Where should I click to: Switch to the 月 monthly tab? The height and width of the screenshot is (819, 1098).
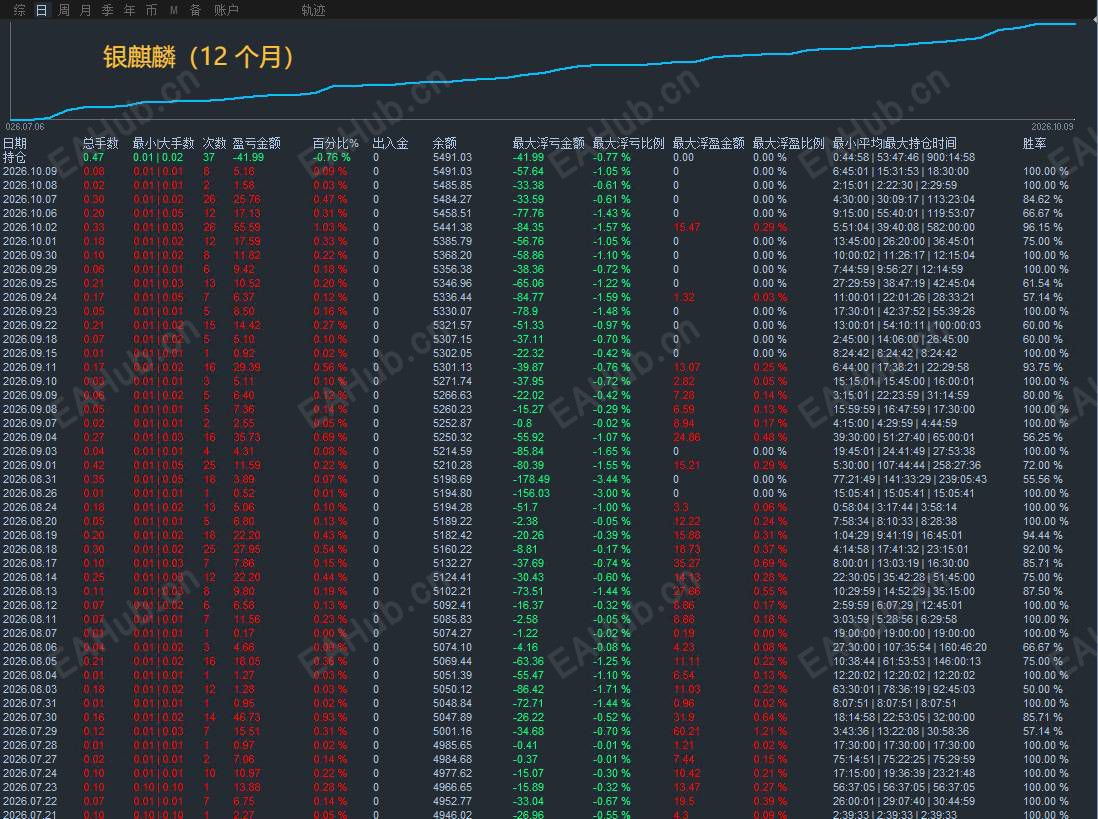[85, 10]
